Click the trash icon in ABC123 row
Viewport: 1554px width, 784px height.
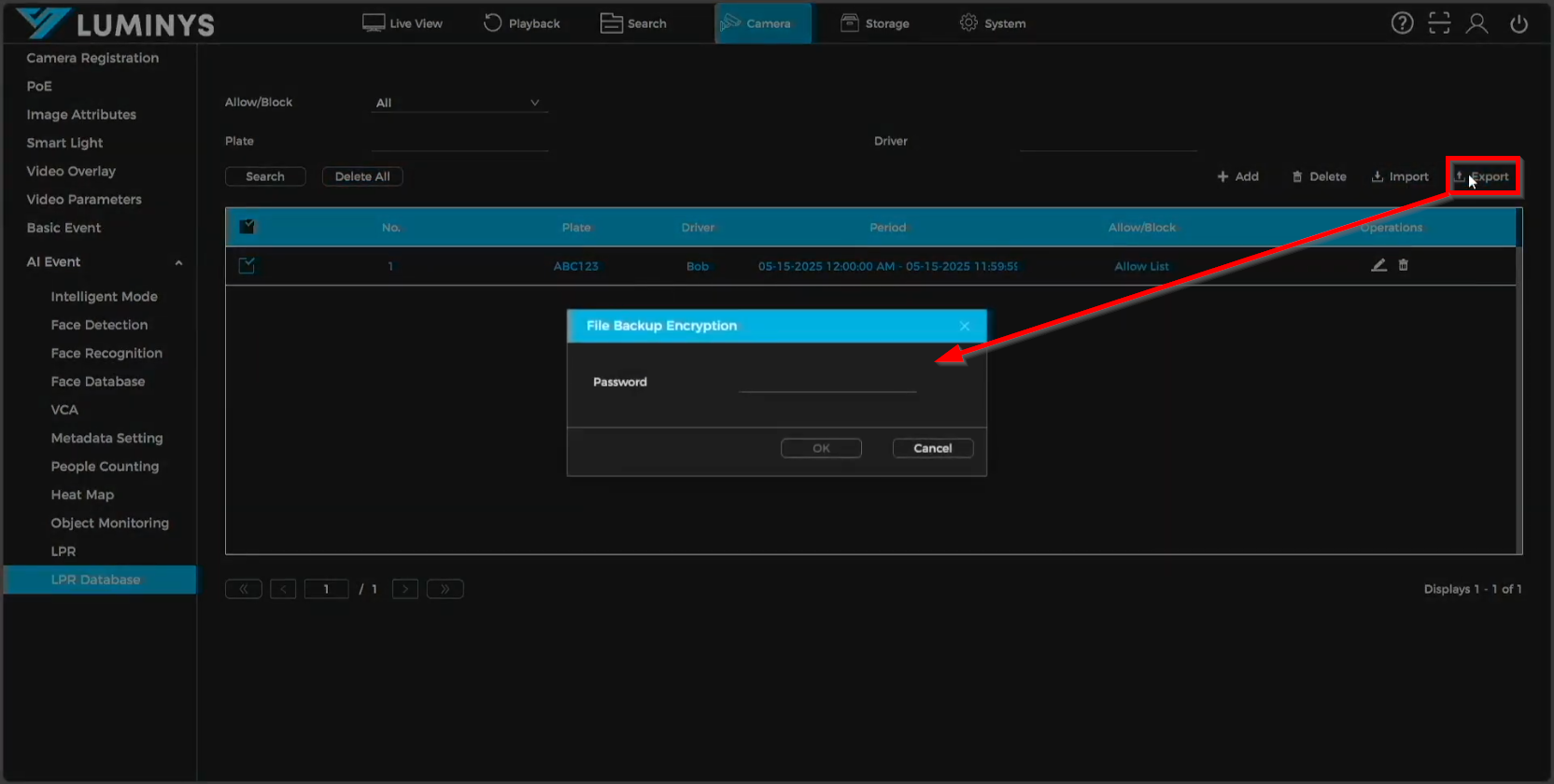point(1403,265)
